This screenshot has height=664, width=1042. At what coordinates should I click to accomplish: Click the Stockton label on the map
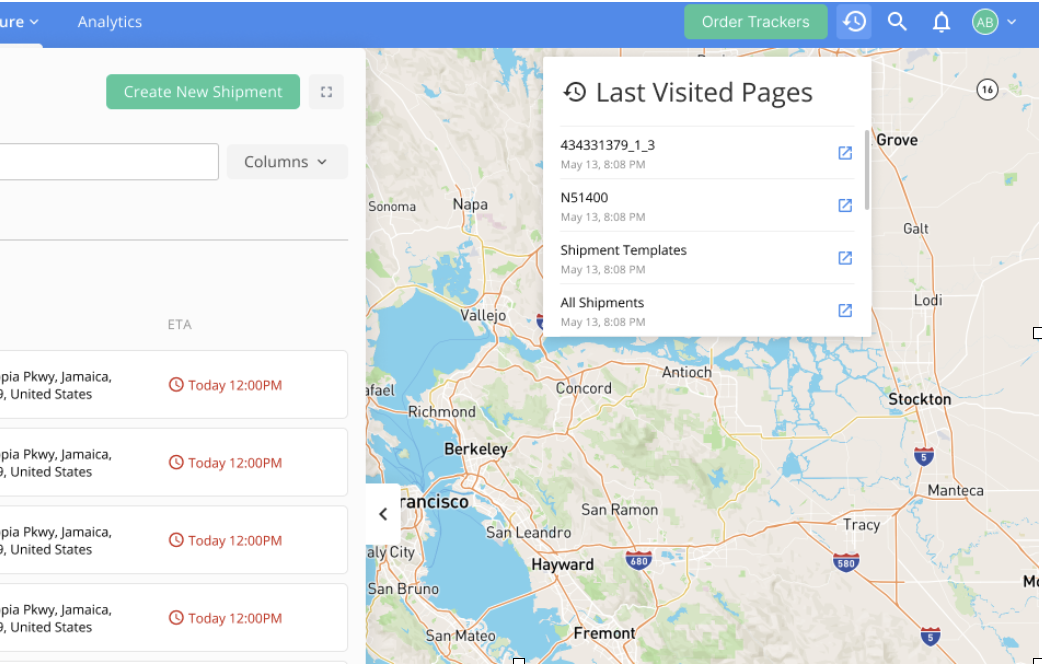(920, 399)
